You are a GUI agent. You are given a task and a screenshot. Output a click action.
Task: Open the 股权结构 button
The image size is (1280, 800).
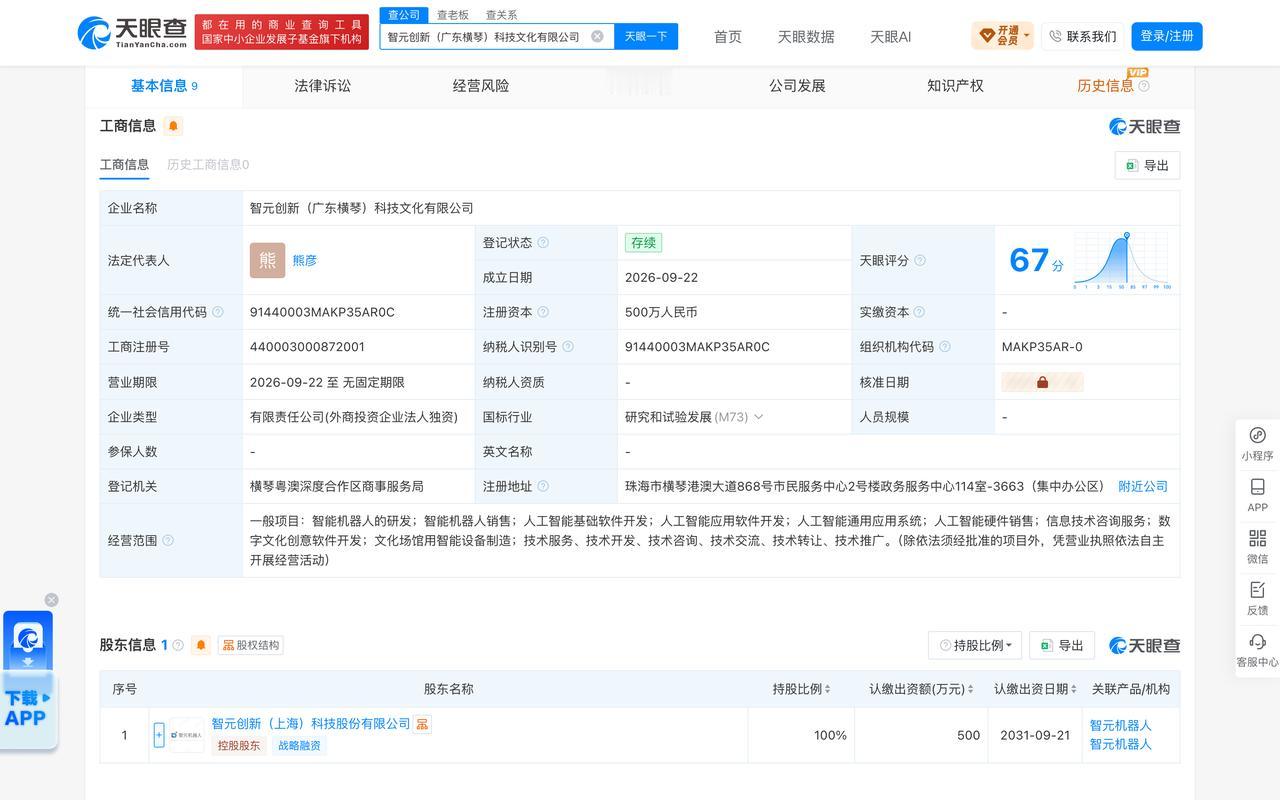coord(252,645)
